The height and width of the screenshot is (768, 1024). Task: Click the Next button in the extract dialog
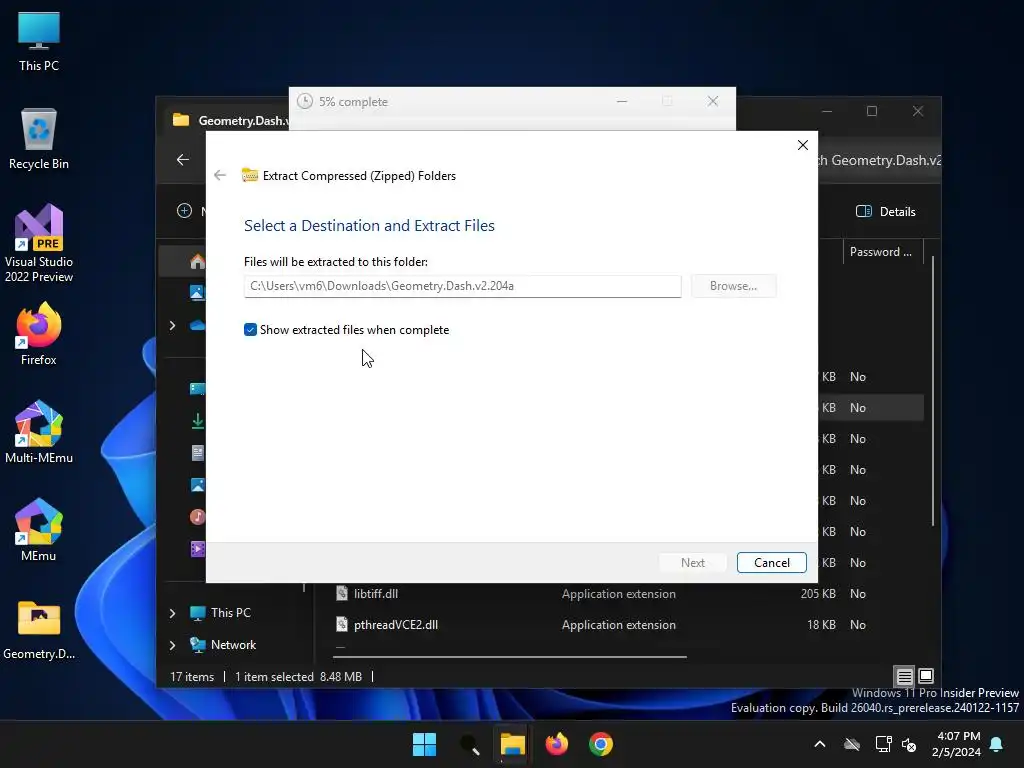(693, 563)
